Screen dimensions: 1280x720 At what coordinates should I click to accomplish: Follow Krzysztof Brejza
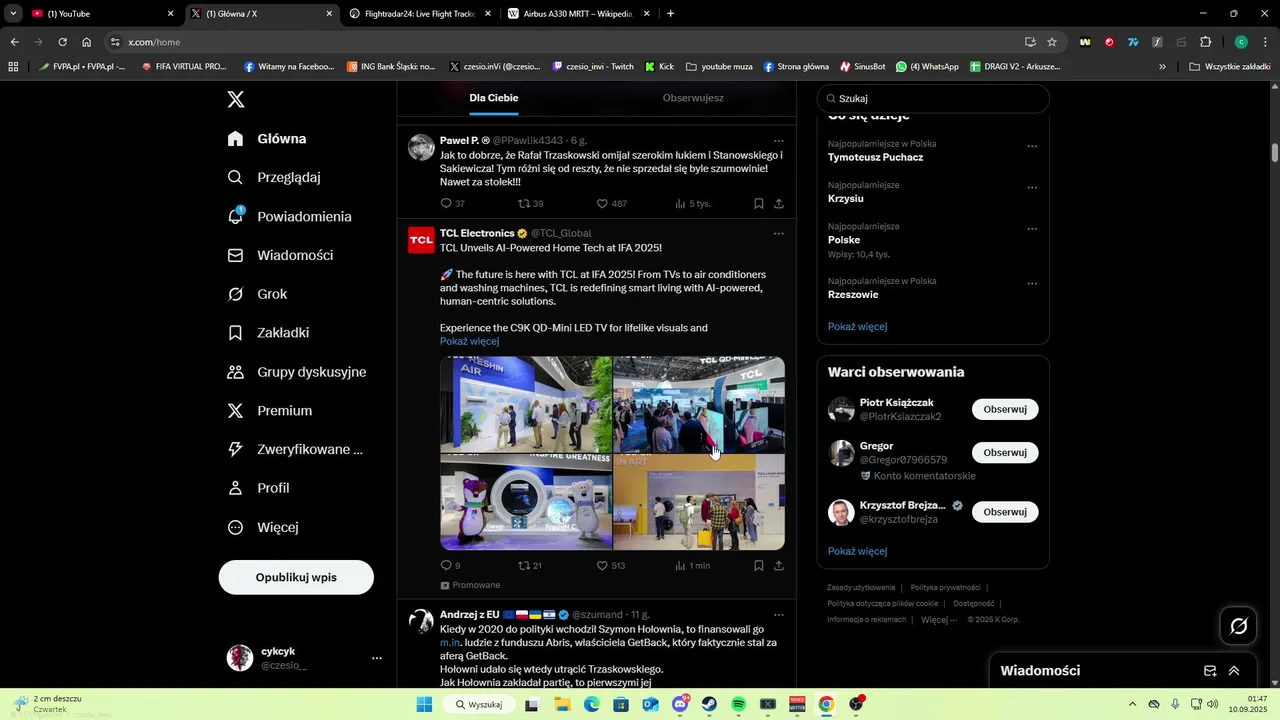pyautogui.click(x=1005, y=512)
